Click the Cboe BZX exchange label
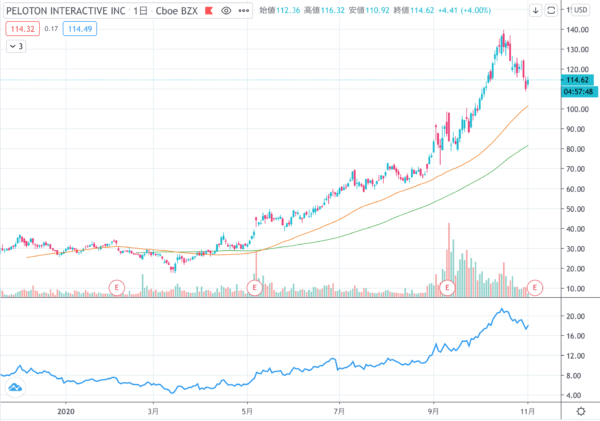The width and height of the screenshot is (600, 421). [176, 11]
